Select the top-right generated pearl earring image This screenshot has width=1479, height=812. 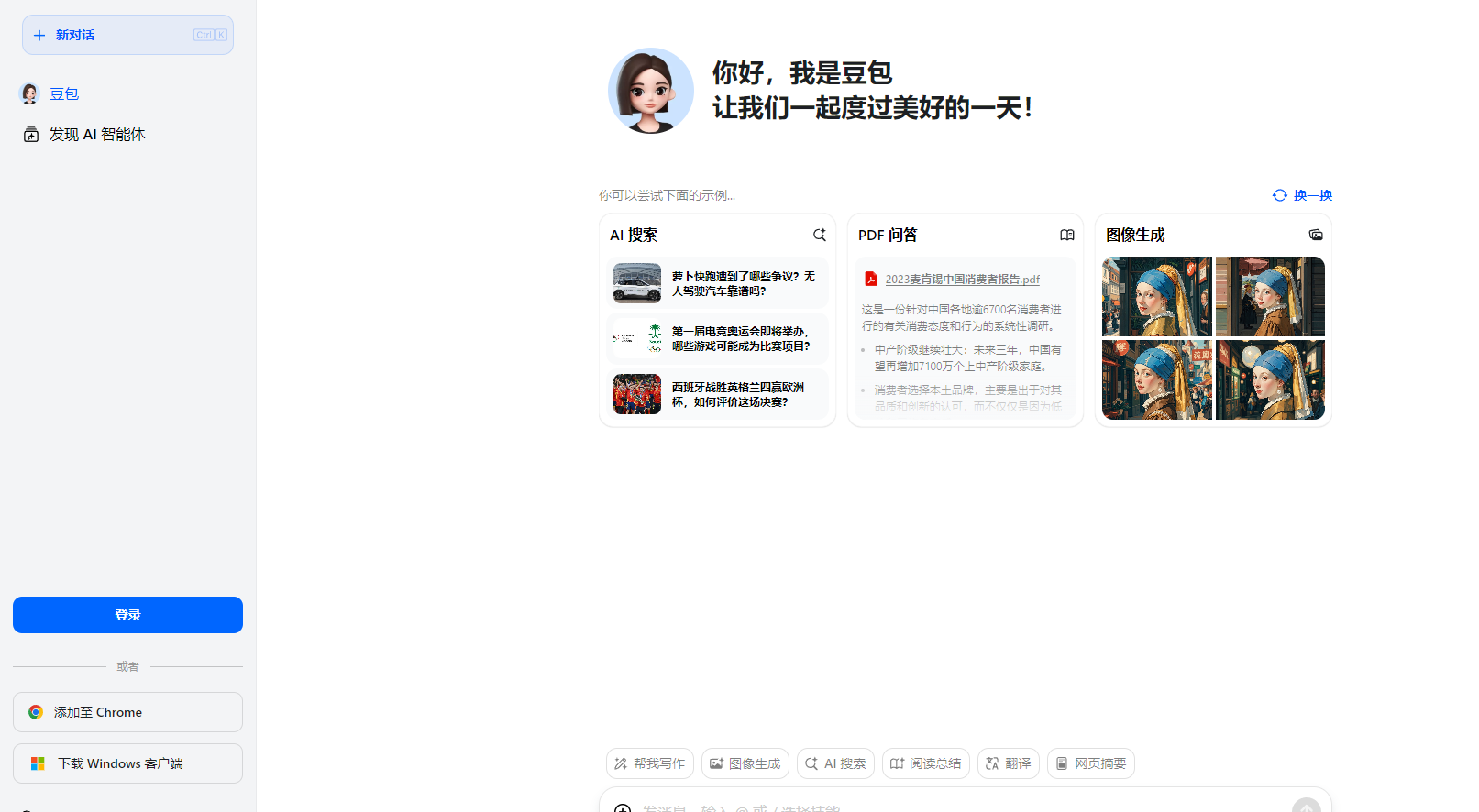click(1270, 296)
